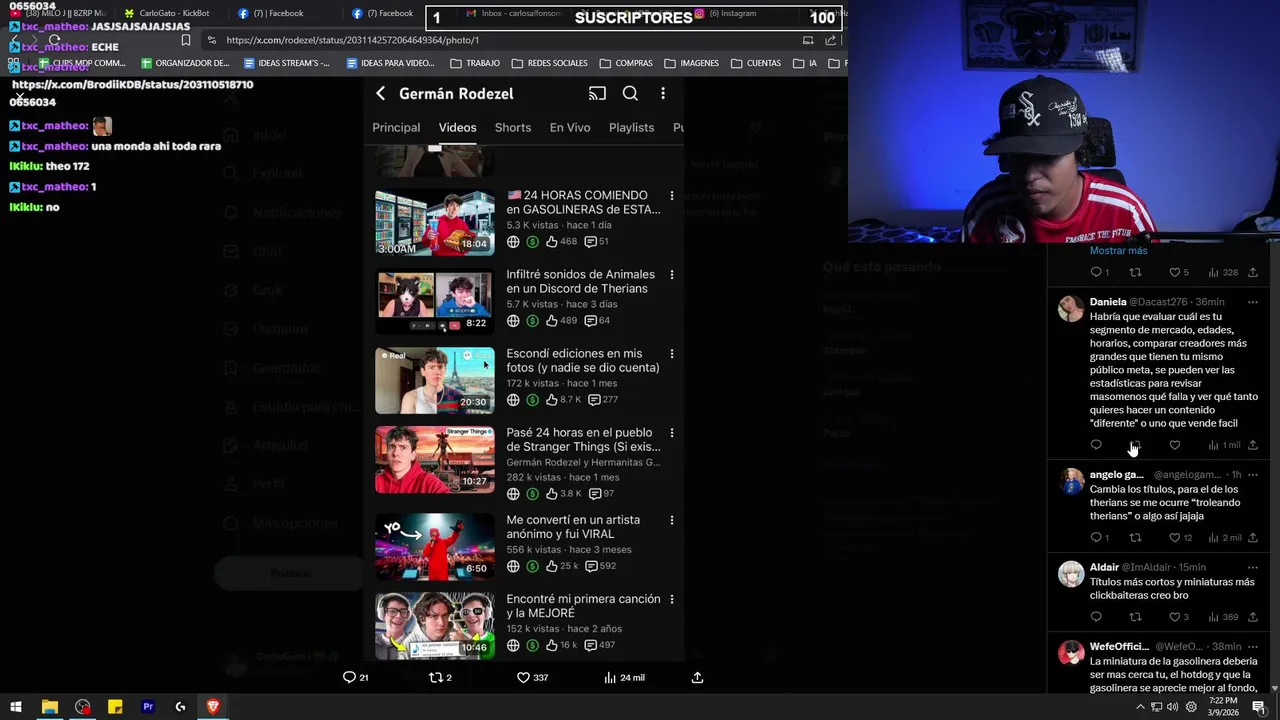The height and width of the screenshot is (720, 1280).
Task: Click the Brave browser taskbar icon
Action: 213,707
